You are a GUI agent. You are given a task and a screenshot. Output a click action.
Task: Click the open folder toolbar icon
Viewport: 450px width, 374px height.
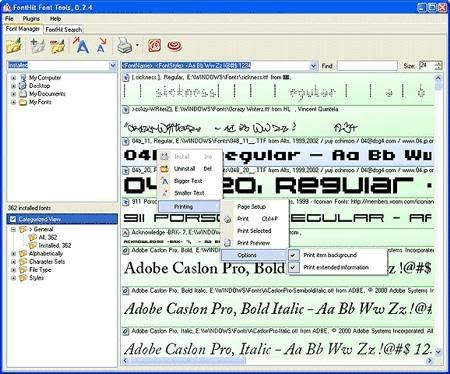[14, 46]
